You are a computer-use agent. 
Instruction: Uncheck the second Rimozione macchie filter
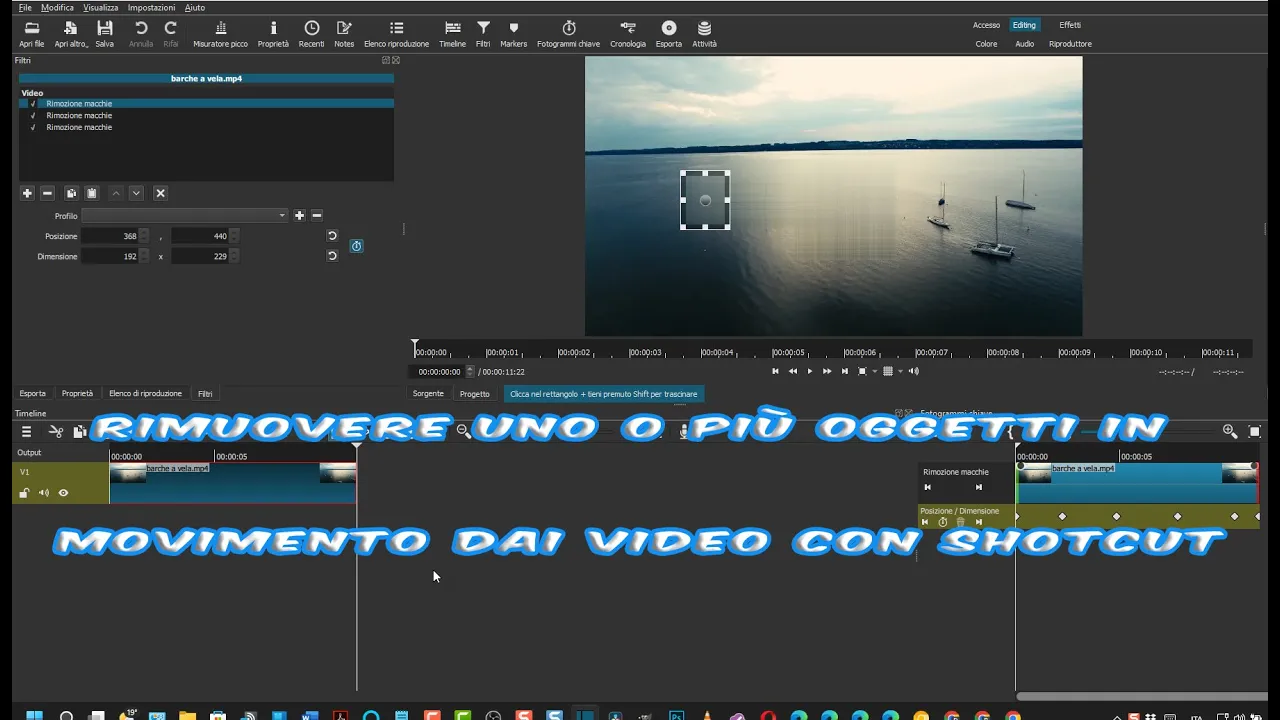33,116
